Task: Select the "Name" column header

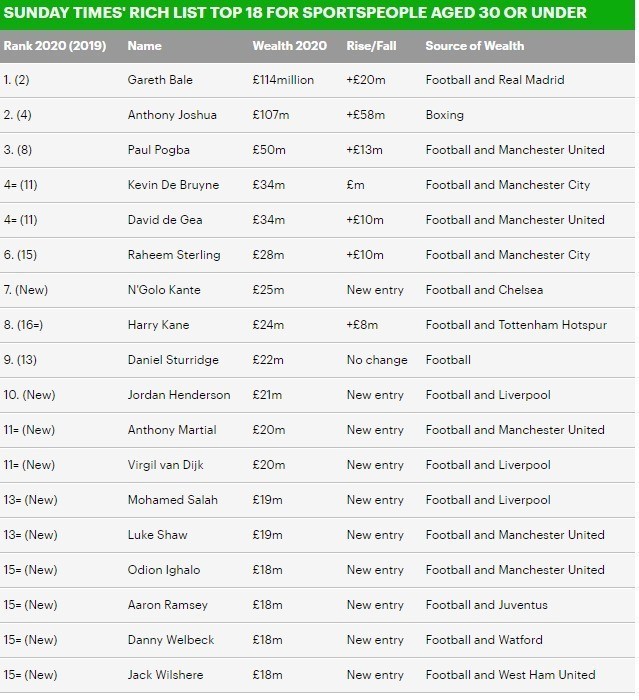Action: pyautogui.click(x=146, y=46)
